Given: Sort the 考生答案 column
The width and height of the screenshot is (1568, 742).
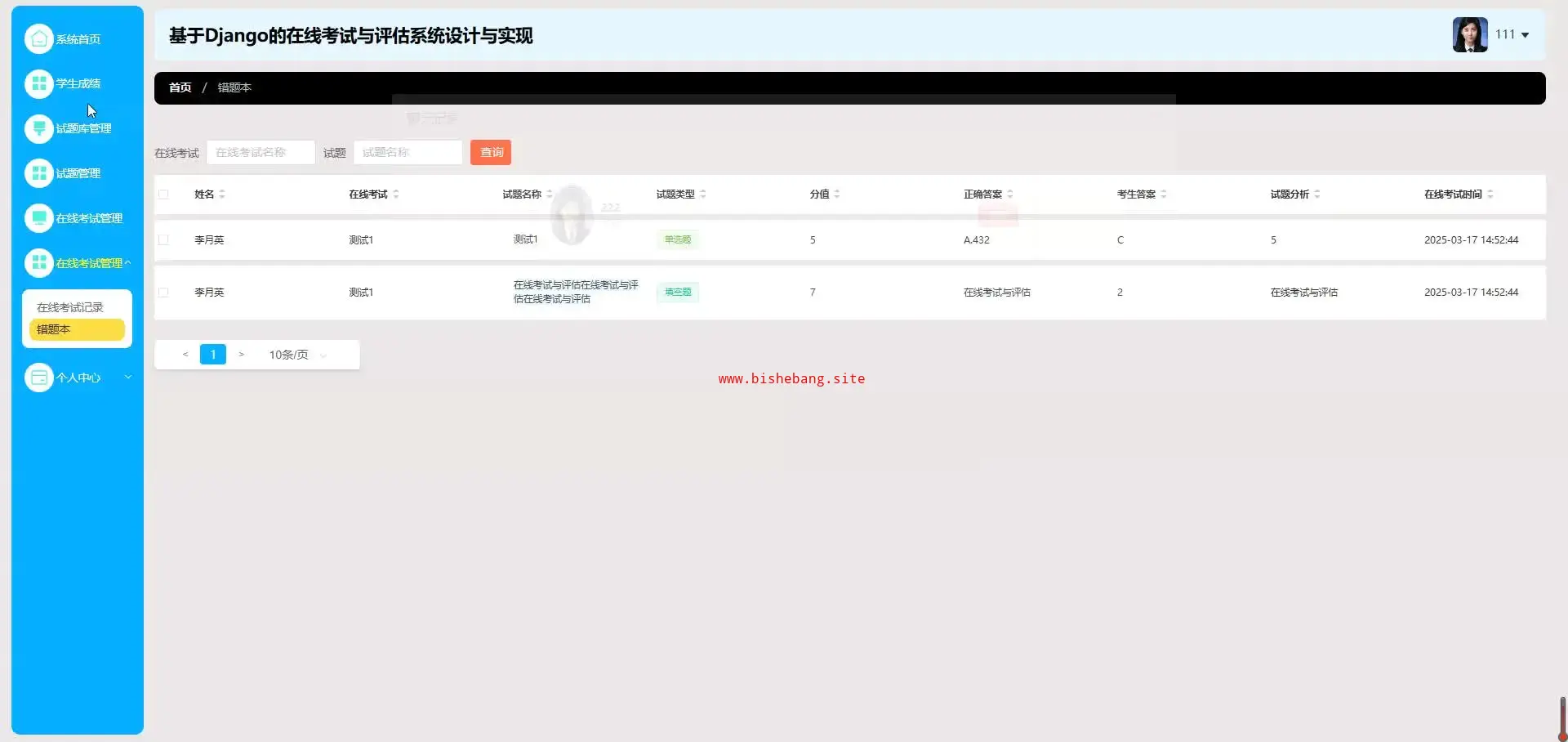Looking at the screenshot, I should click(1164, 194).
